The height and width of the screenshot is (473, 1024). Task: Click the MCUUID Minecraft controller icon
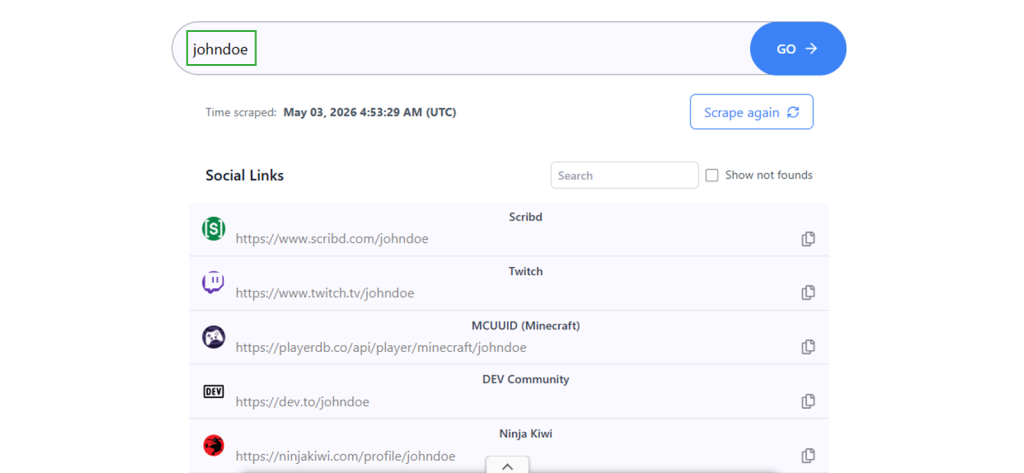214,337
